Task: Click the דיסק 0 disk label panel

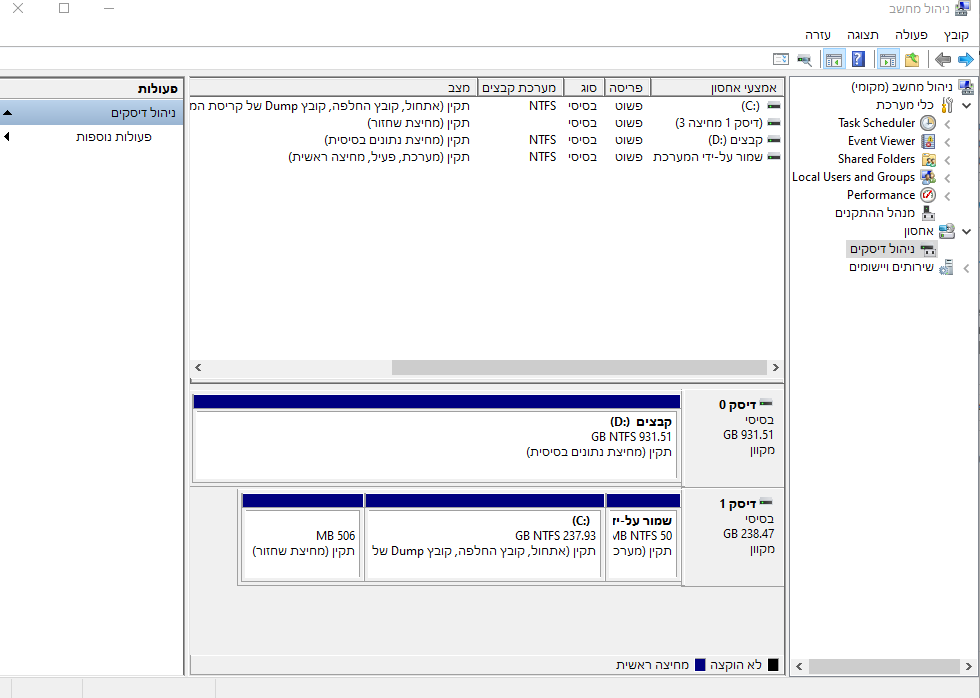Action: tap(734, 439)
